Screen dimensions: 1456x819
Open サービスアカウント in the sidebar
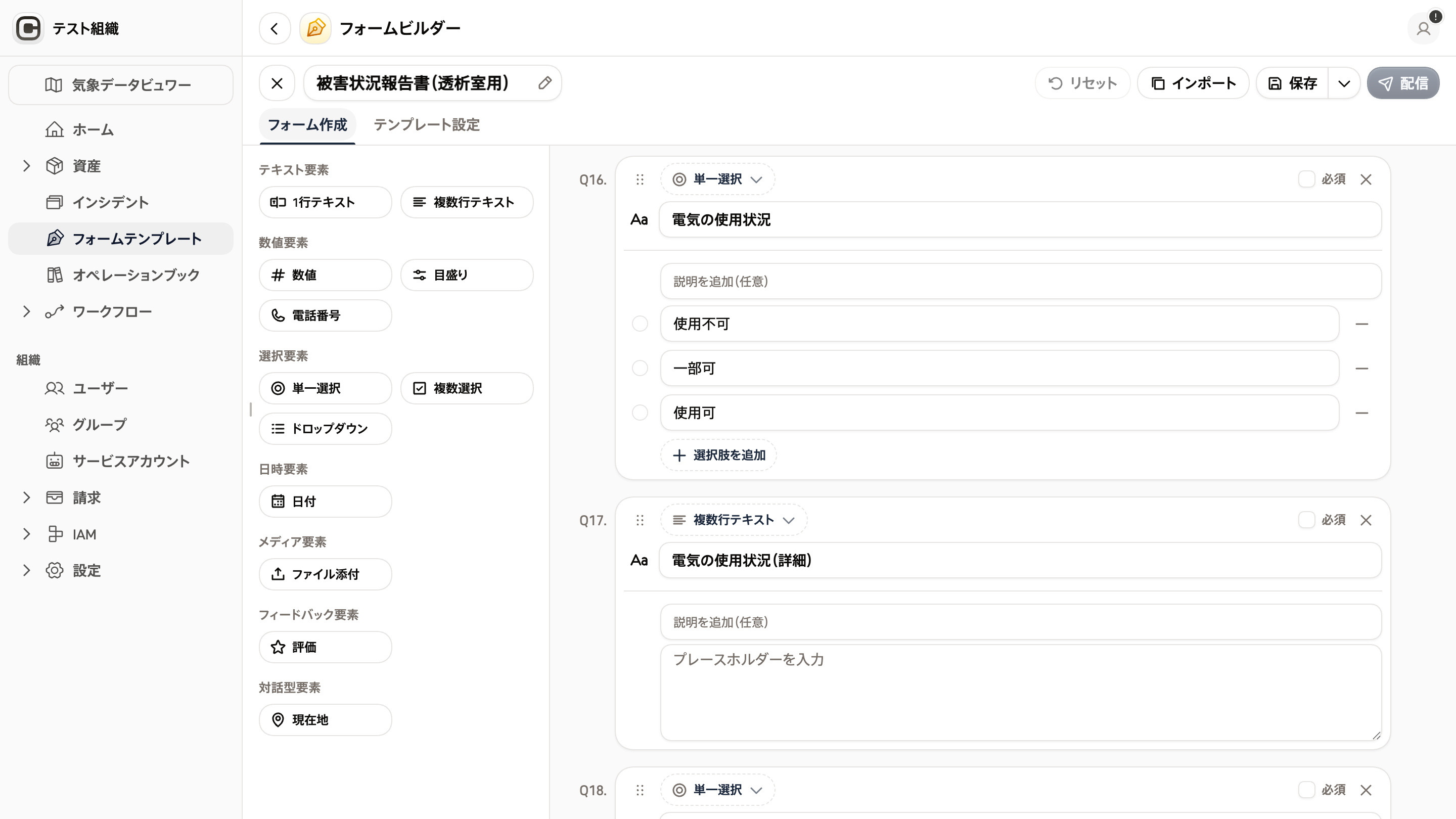click(x=121, y=461)
